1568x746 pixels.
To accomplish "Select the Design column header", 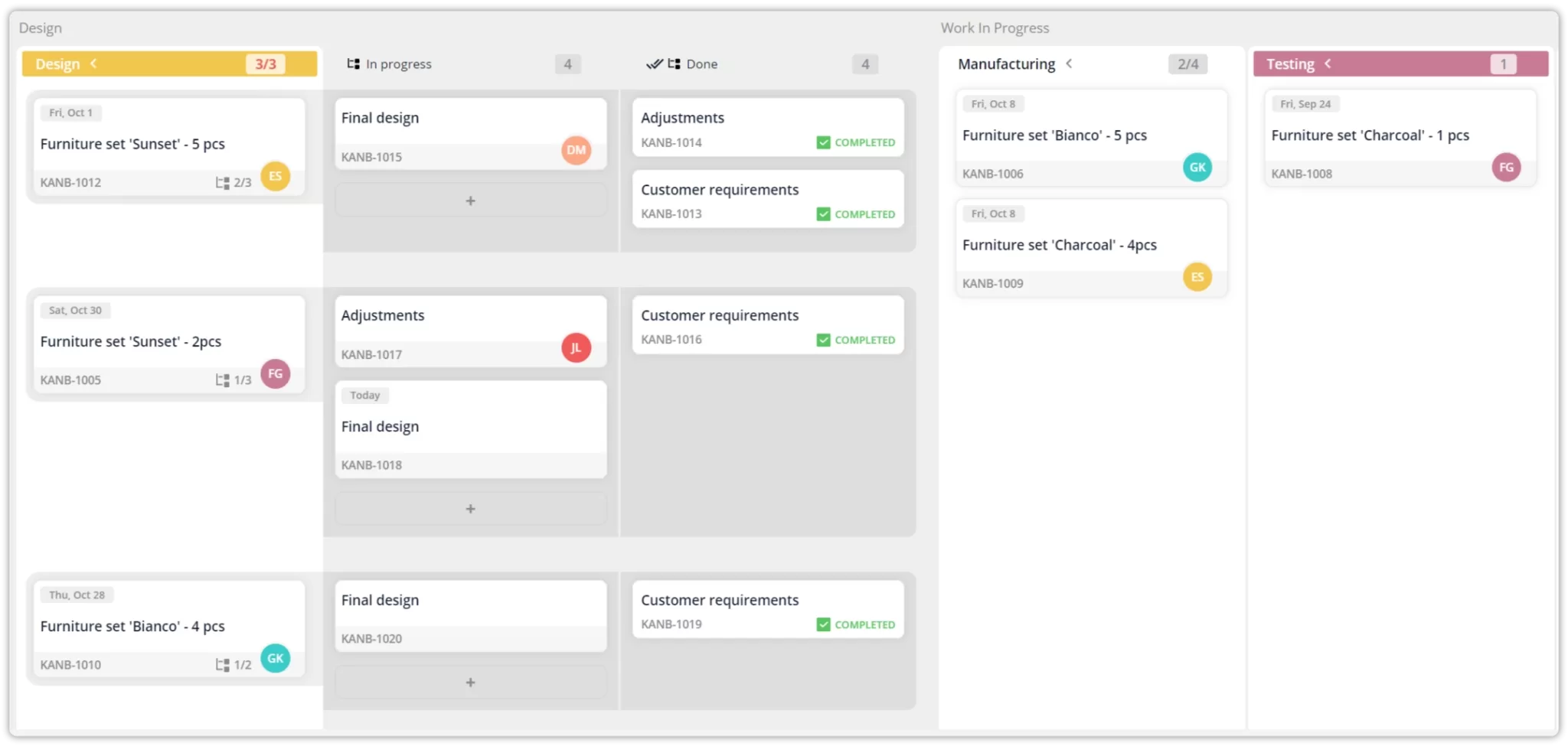I will pos(169,64).
